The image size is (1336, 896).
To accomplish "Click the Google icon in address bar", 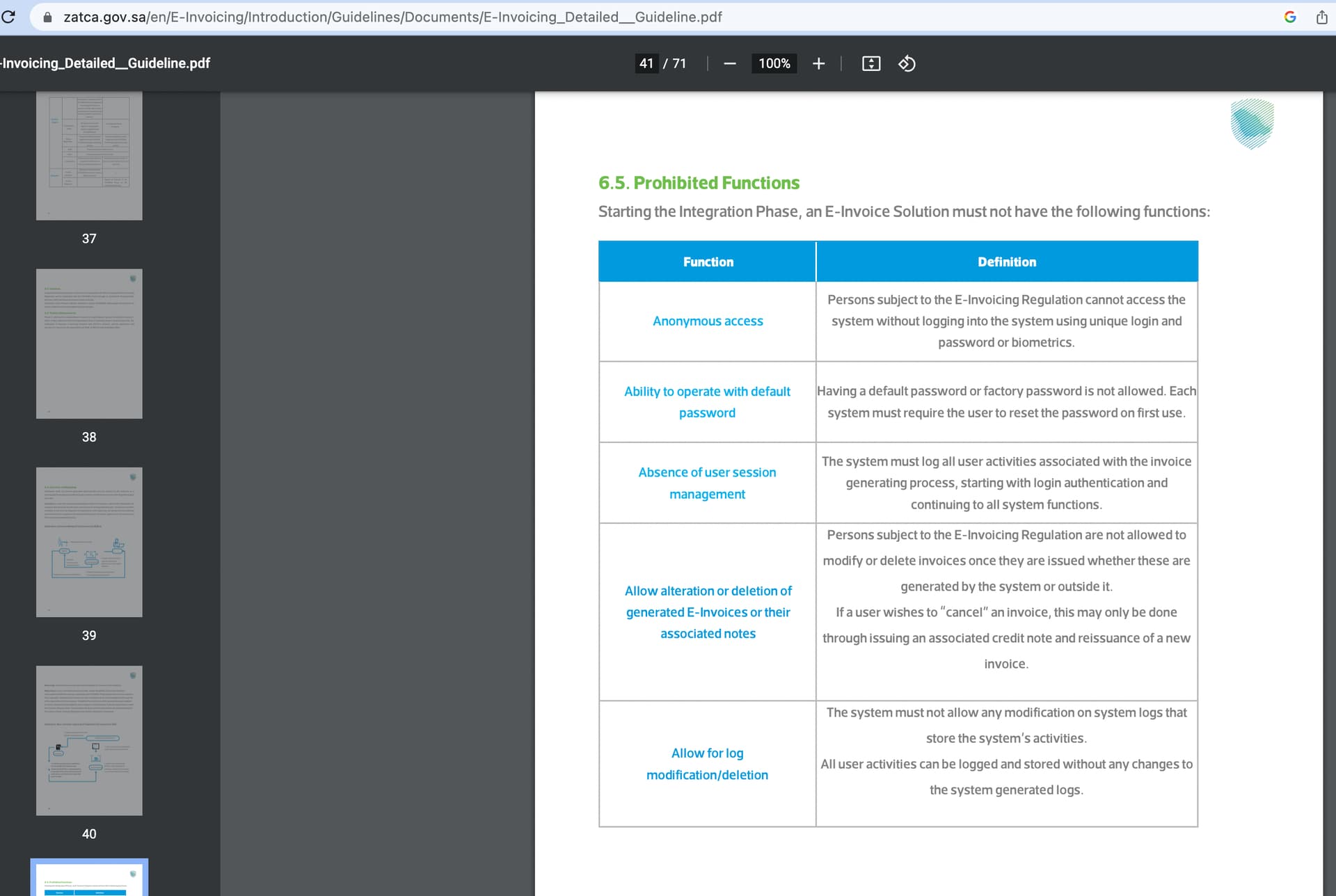I will coord(1289,17).
